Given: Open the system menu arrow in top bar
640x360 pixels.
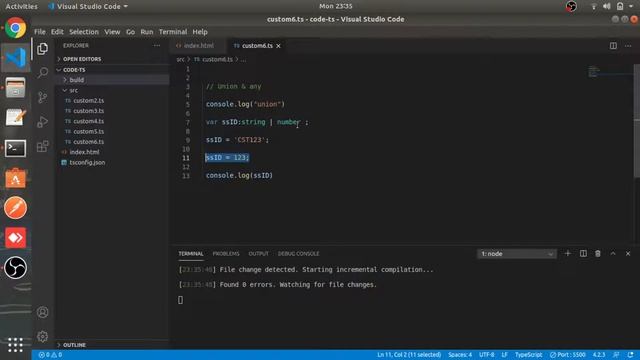Looking at the screenshot, I should [631, 6].
